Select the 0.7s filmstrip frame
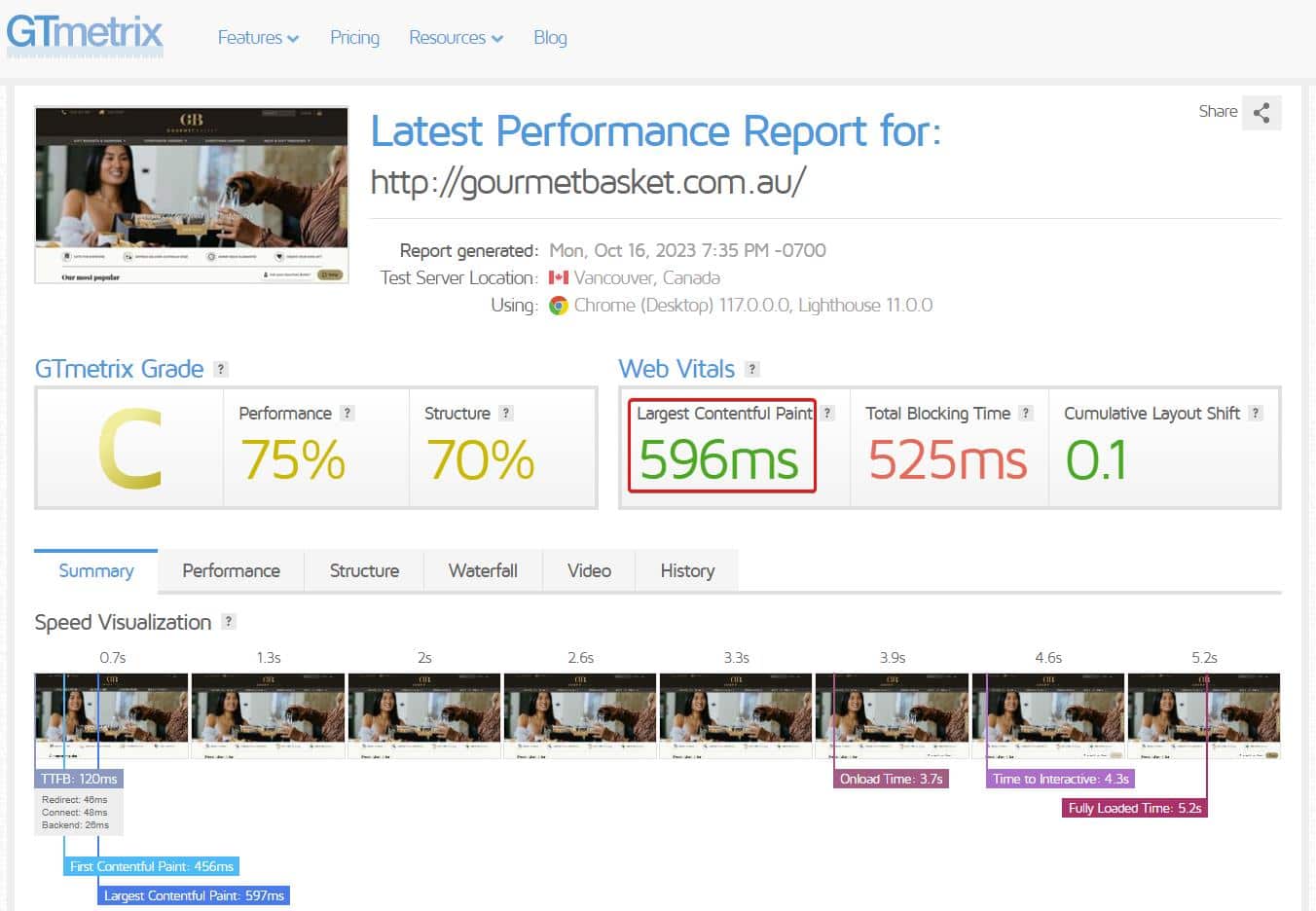 (112, 715)
